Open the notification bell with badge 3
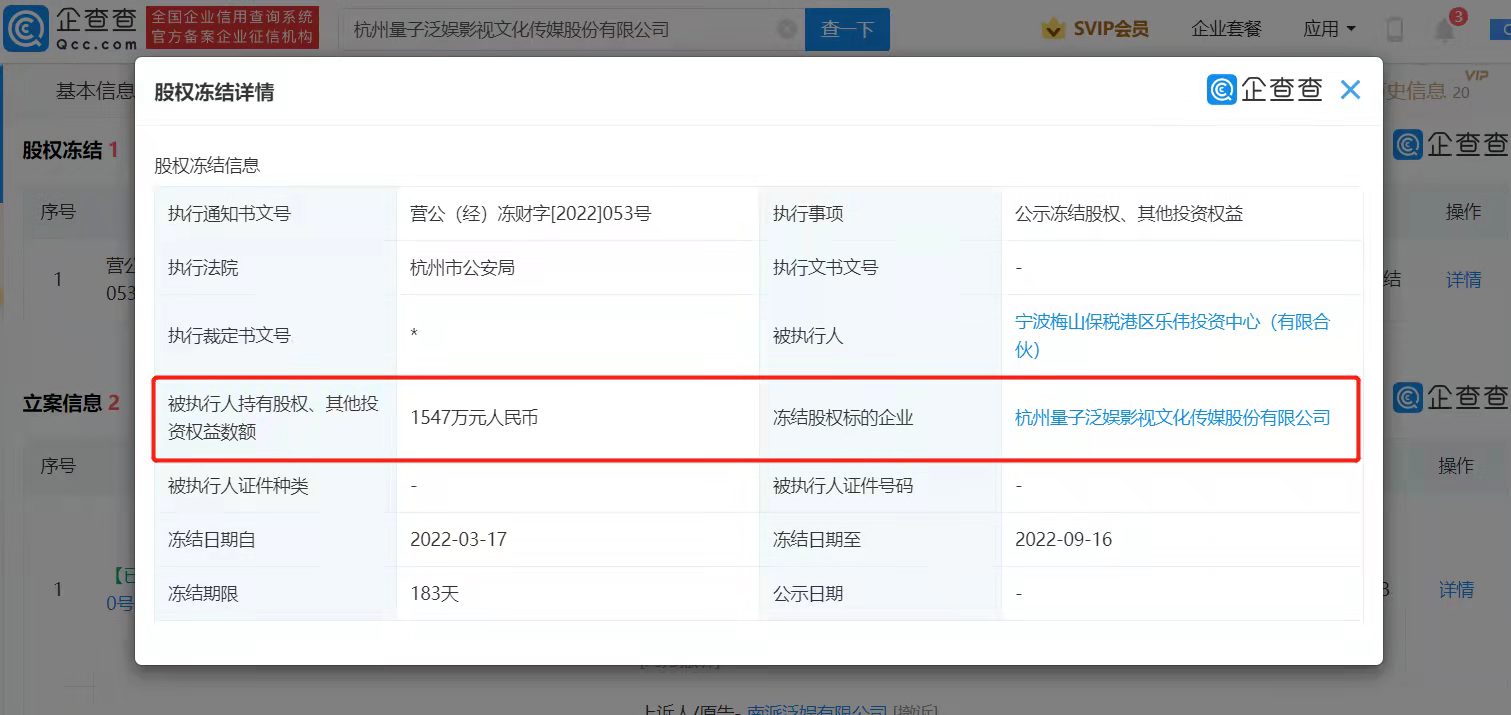This screenshot has width=1511, height=715. pyautogui.click(x=1448, y=29)
